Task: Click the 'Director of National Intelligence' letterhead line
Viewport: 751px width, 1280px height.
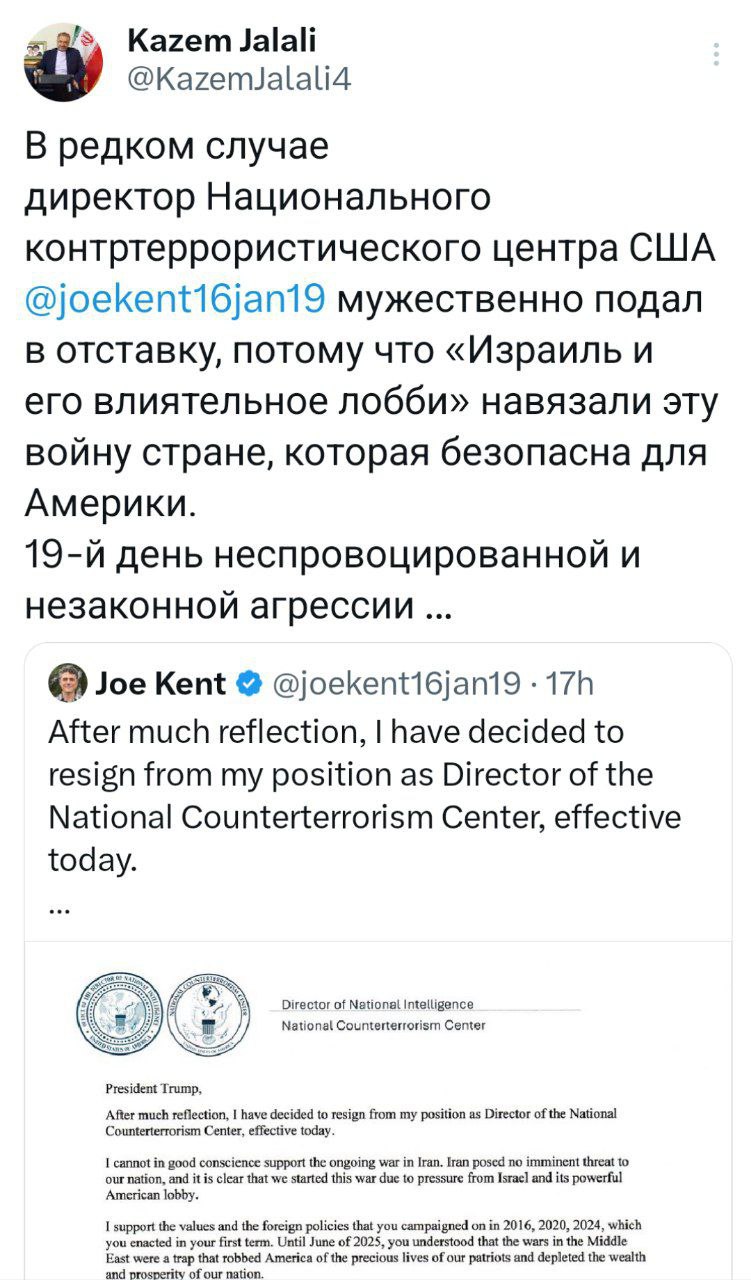Action: pos(378,1004)
